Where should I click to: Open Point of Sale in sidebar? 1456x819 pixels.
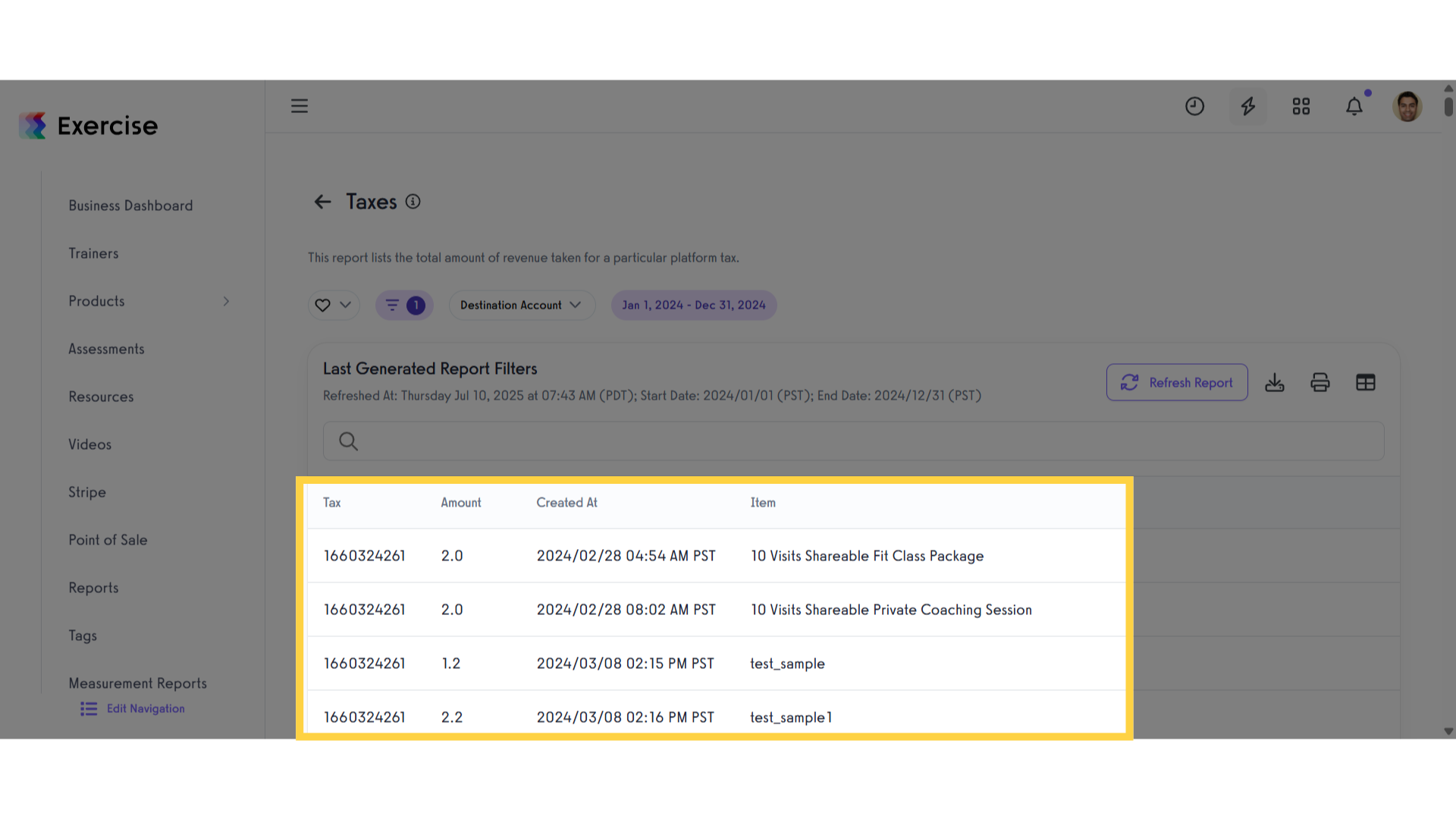pyautogui.click(x=108, y=540)
